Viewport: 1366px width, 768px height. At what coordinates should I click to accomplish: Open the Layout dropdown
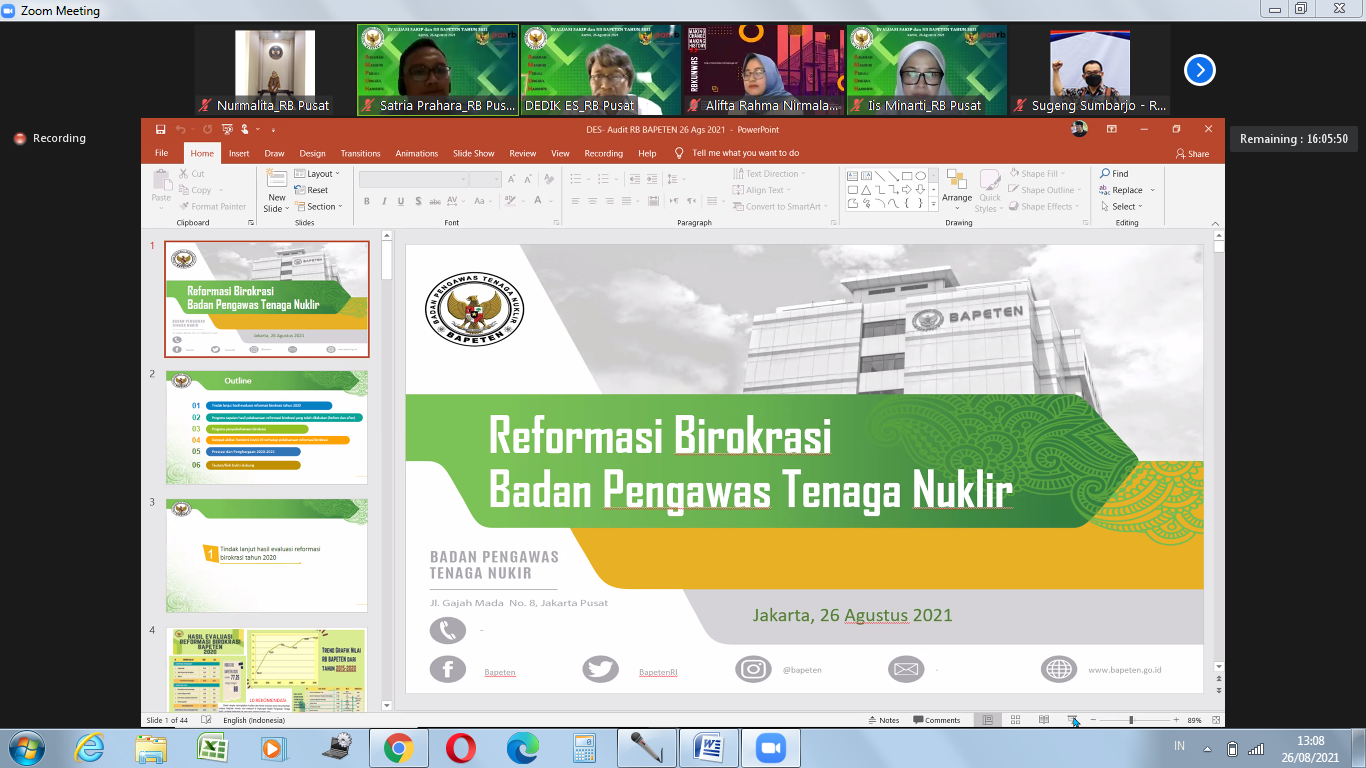tap(317, 174)
